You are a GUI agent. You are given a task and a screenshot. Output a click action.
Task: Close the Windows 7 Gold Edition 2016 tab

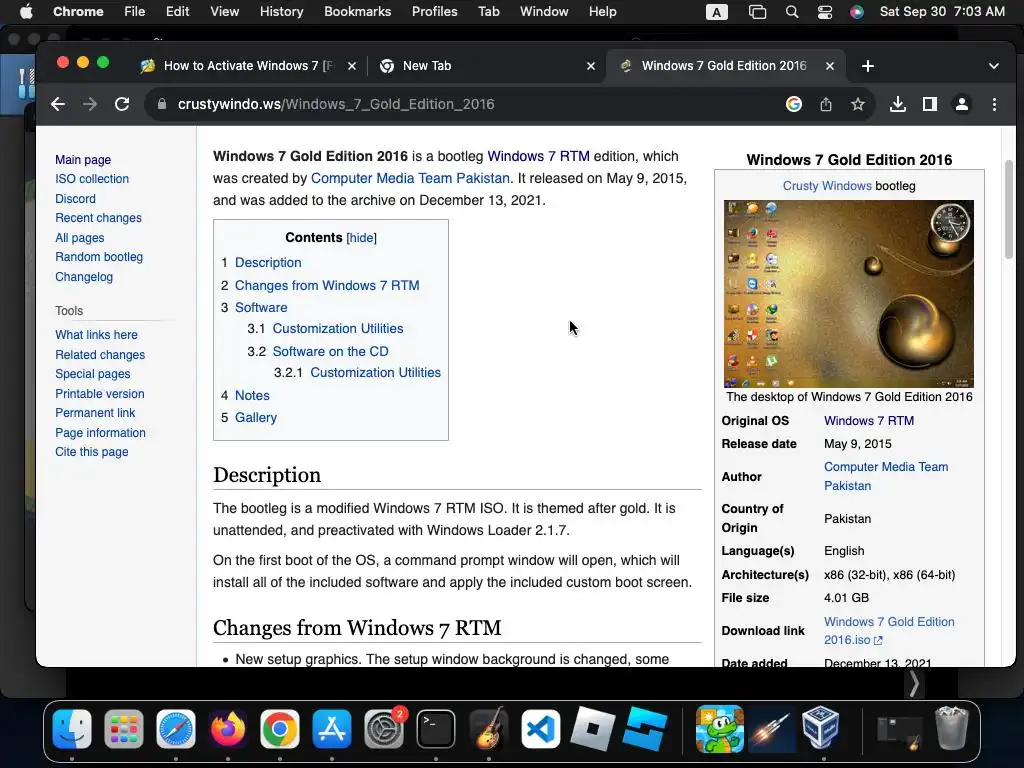tap(830, 66)
